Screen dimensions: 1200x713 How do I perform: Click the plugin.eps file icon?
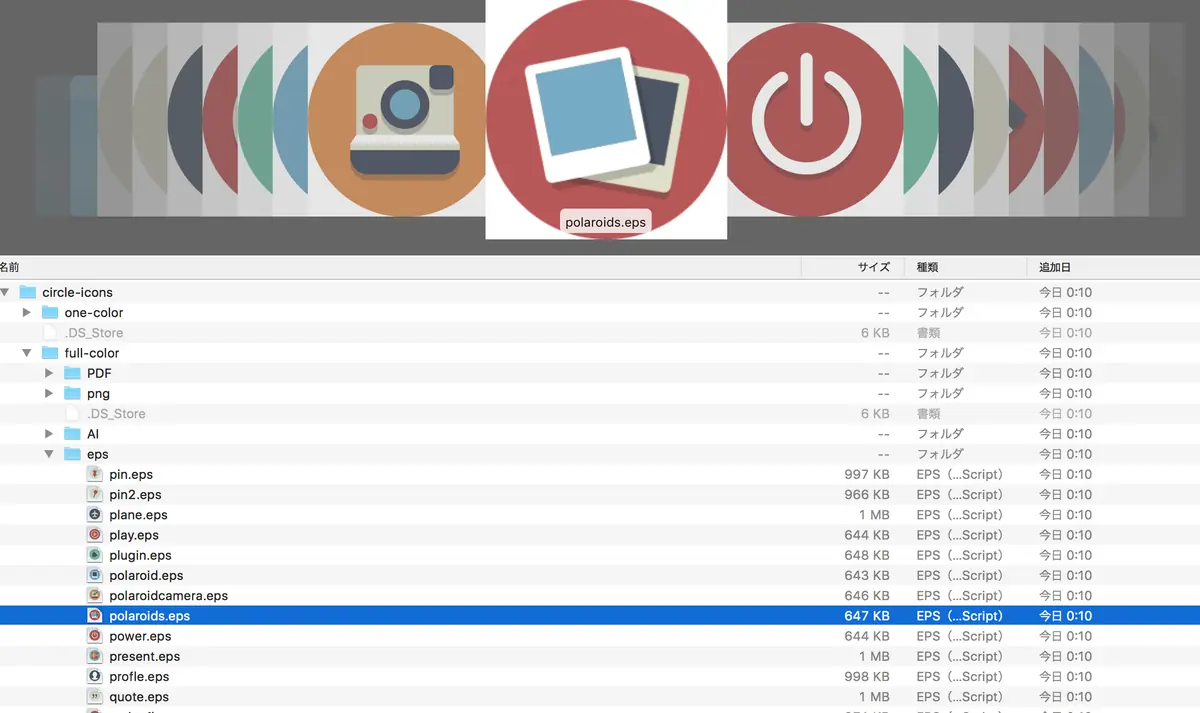click(x=95, y=555)
